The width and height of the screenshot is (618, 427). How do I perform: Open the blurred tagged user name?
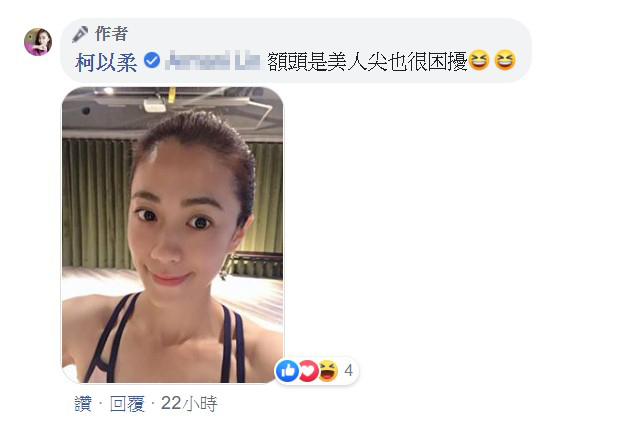pos(212,61)
